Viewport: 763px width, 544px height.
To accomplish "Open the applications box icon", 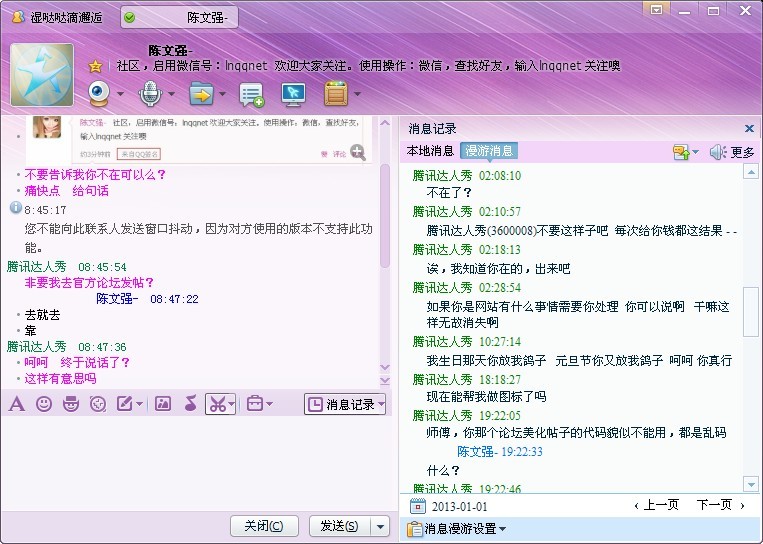I will point(336,93).
